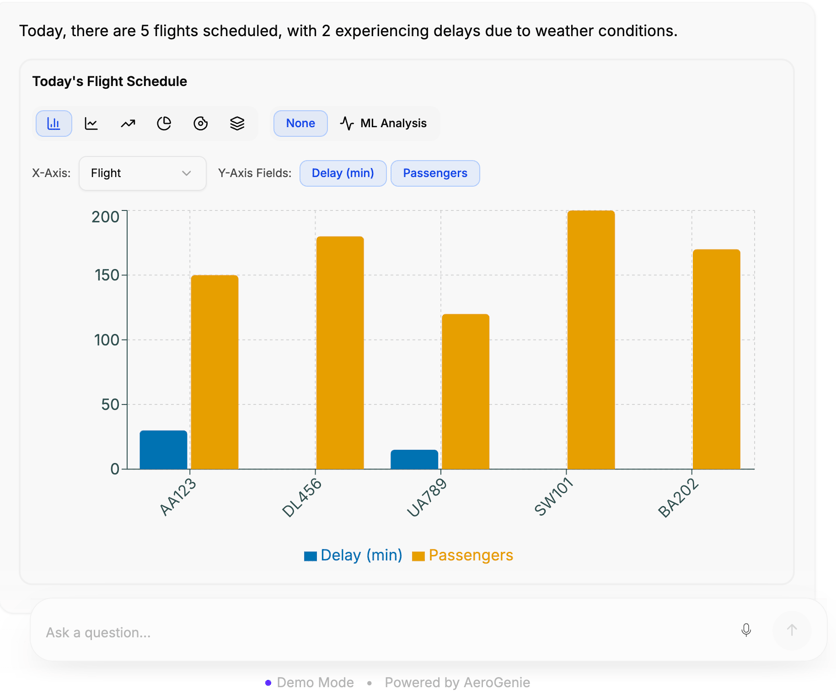
Task: Click Today's Flight Schedule header
Action: [x=110, y=81]
